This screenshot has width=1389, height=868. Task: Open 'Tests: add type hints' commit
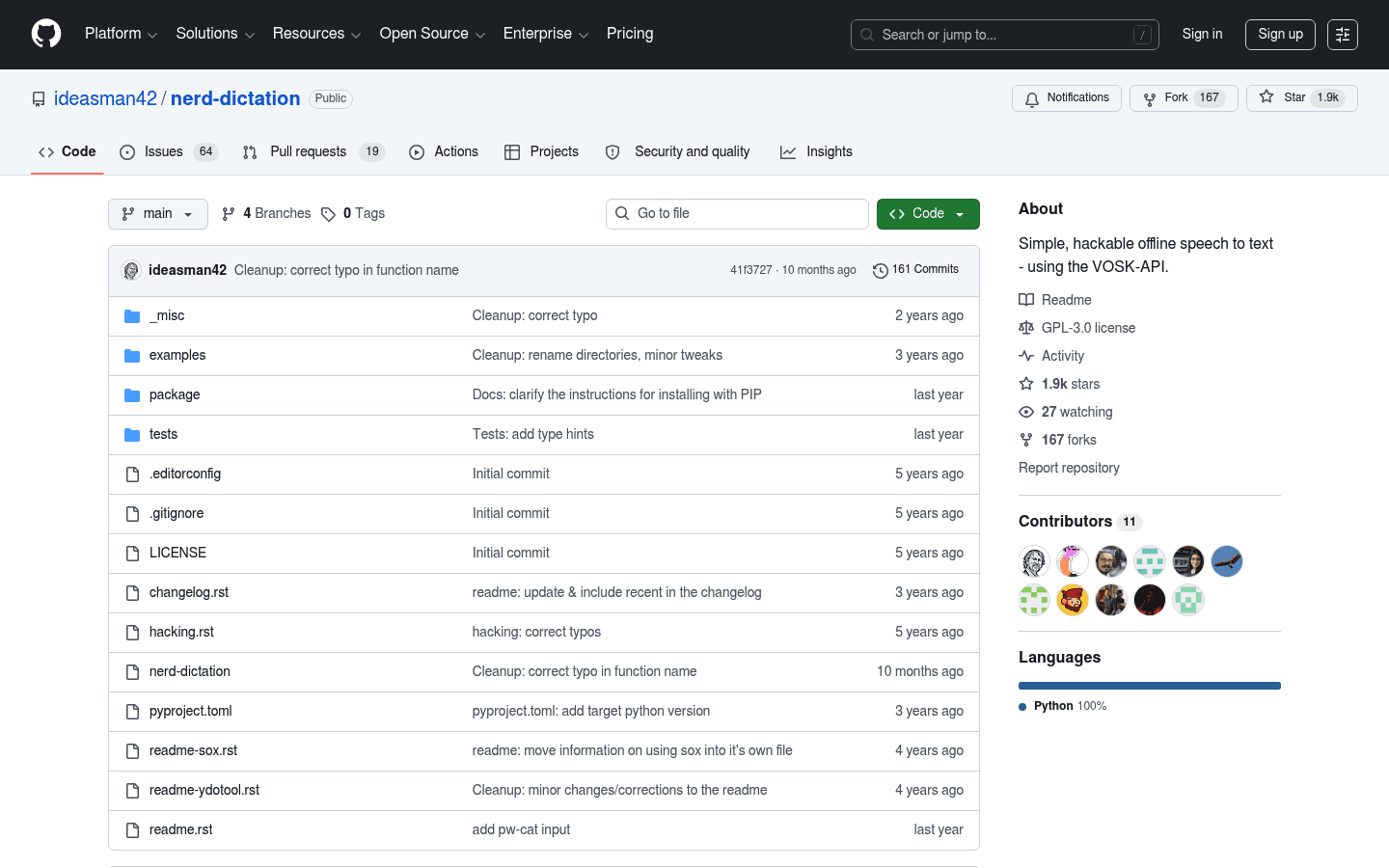coord(533,434)
